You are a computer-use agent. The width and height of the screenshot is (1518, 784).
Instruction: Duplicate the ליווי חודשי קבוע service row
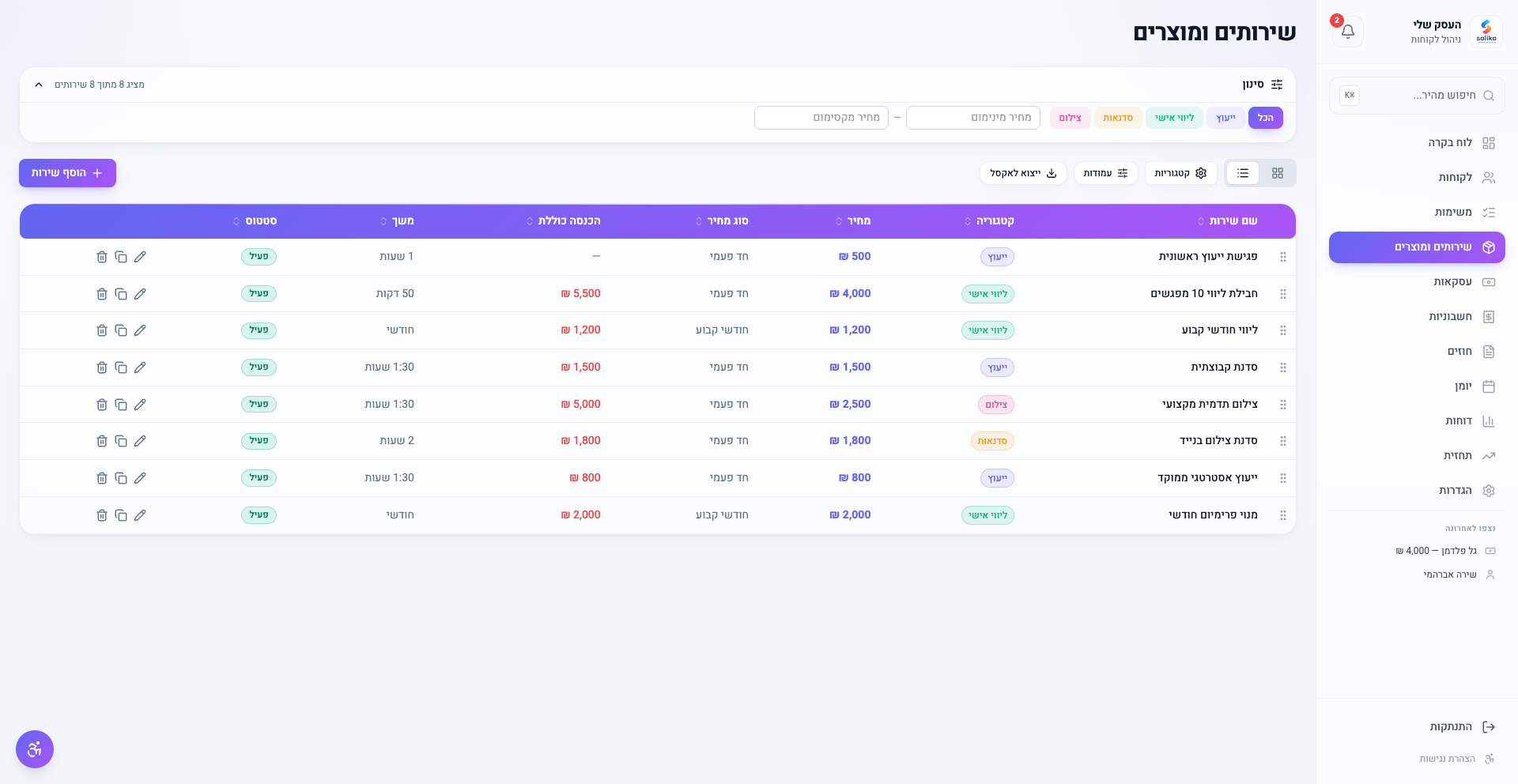click(x=121, y=330)
